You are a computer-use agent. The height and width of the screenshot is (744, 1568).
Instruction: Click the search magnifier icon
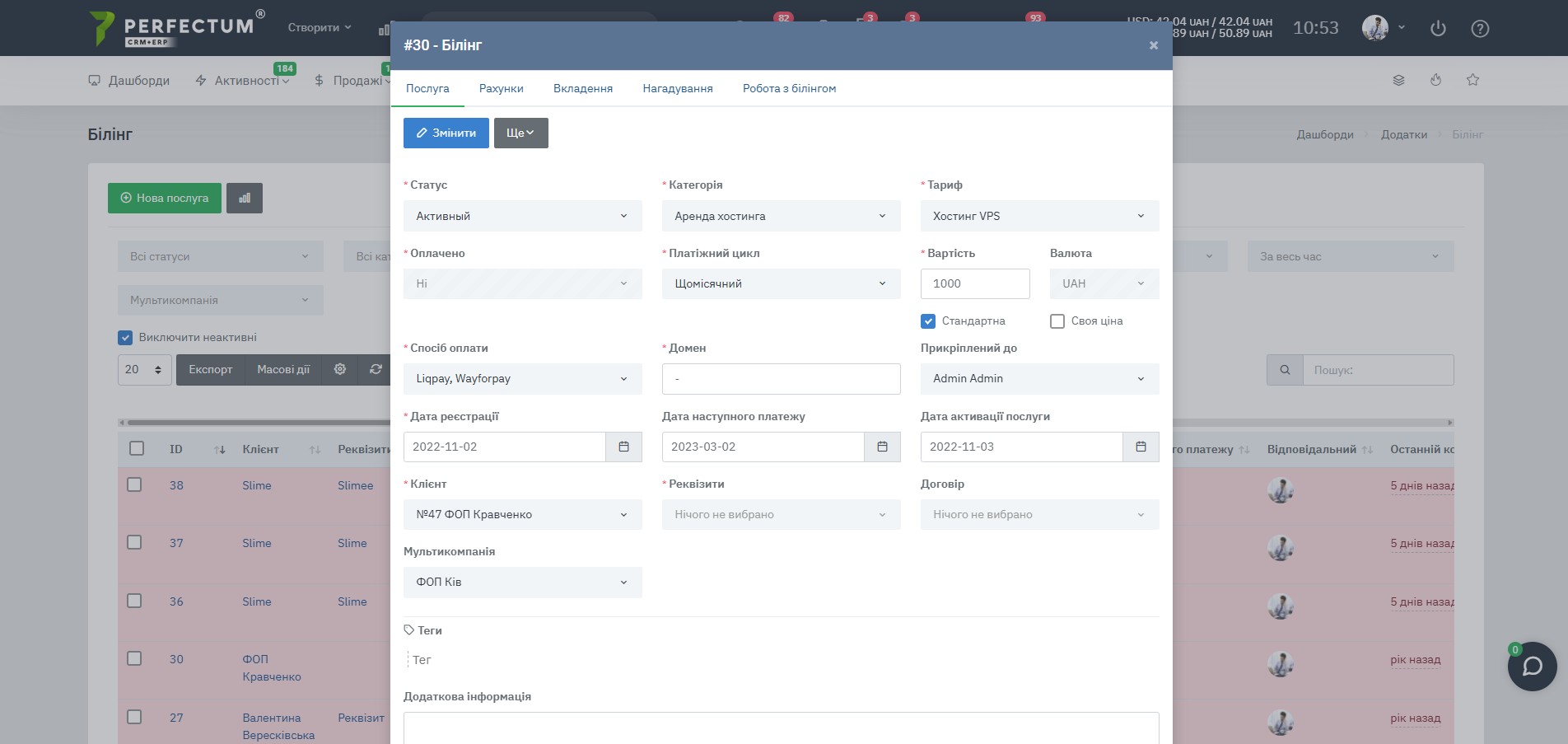1285,370
